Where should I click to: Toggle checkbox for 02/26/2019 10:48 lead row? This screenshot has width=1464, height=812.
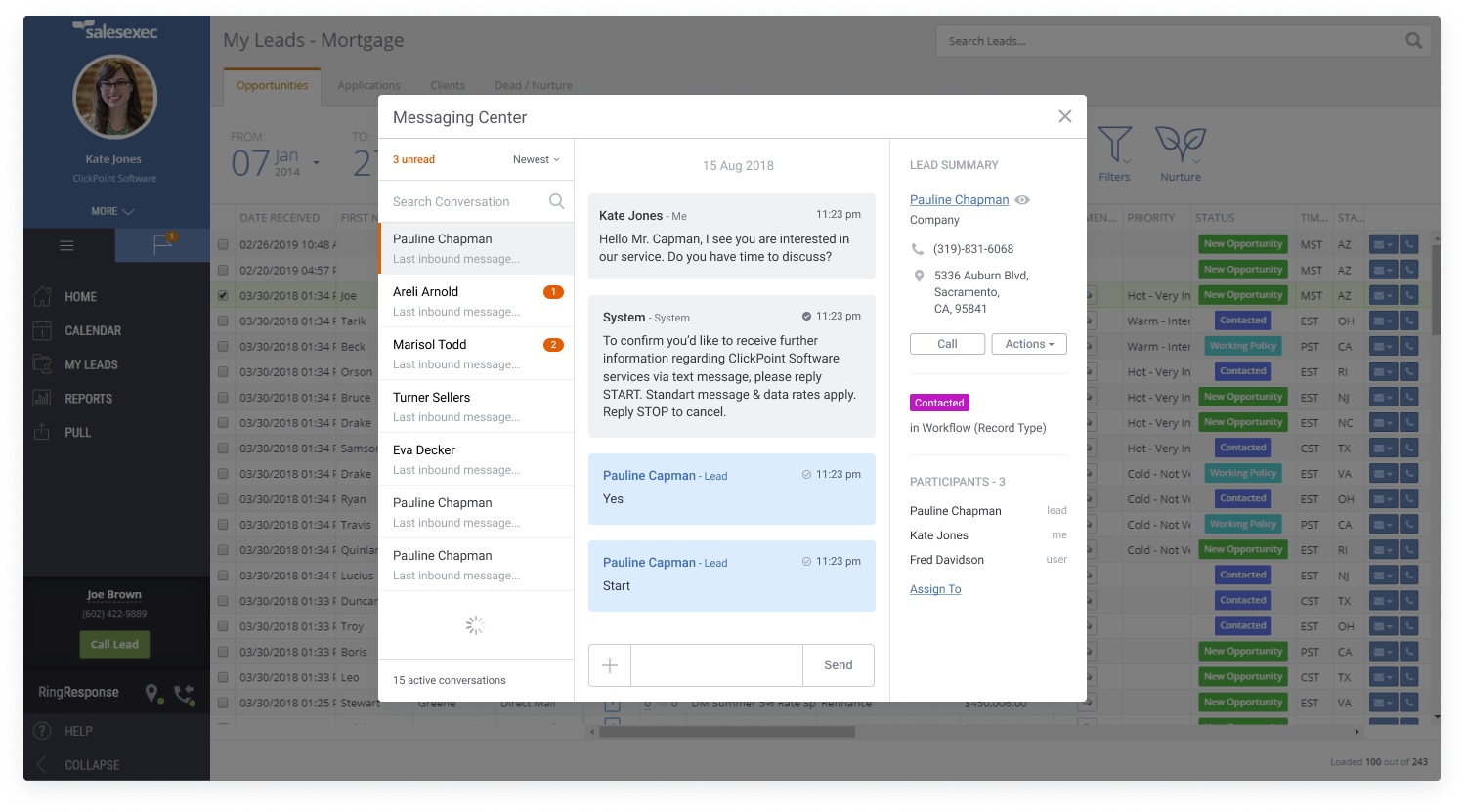pyautogui.click(x=223, y=244)
